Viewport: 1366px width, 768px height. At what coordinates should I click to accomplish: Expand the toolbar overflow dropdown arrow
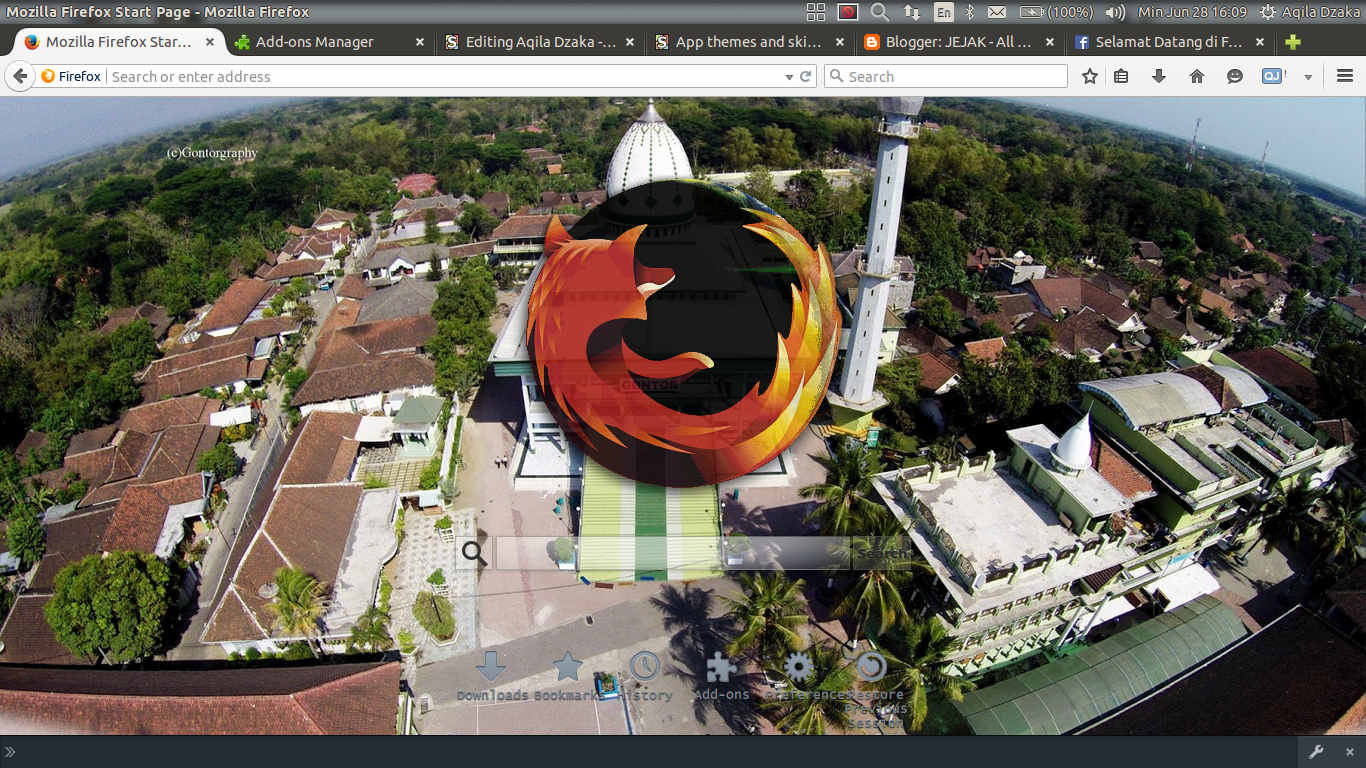[1307, 76]
